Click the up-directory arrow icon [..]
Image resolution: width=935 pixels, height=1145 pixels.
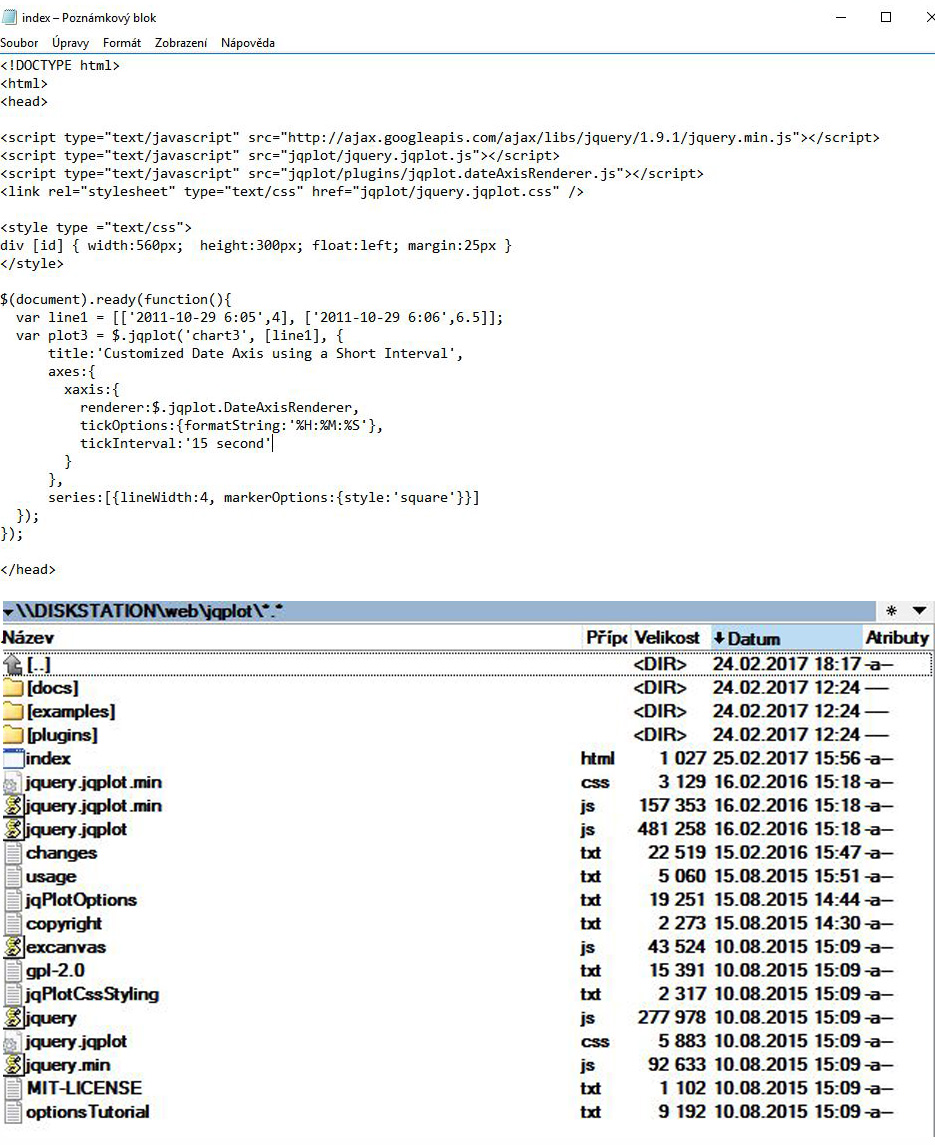(x=12, y=665)
